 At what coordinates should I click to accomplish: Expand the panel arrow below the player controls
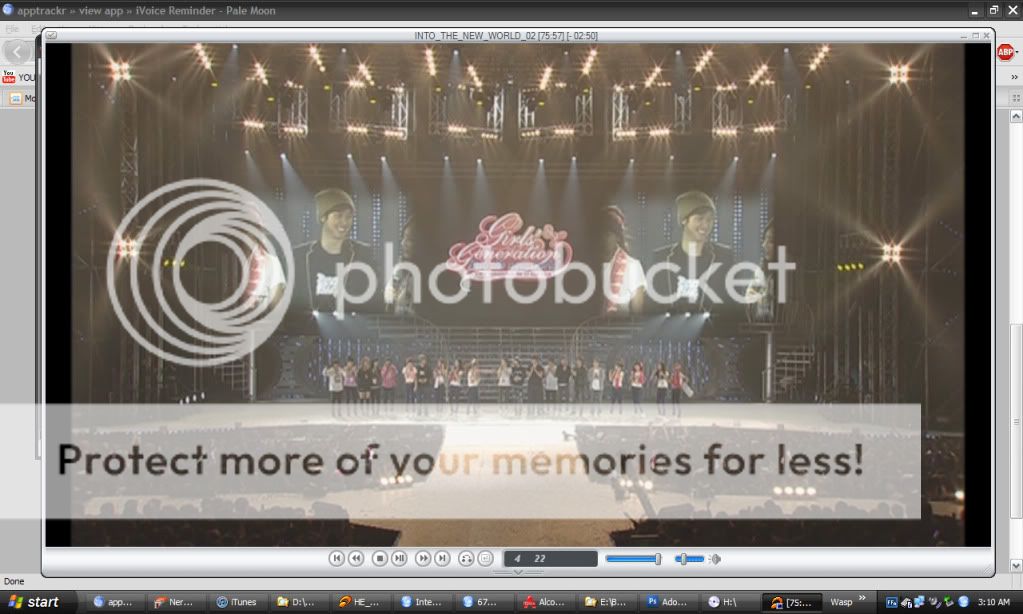coord(518,572)
